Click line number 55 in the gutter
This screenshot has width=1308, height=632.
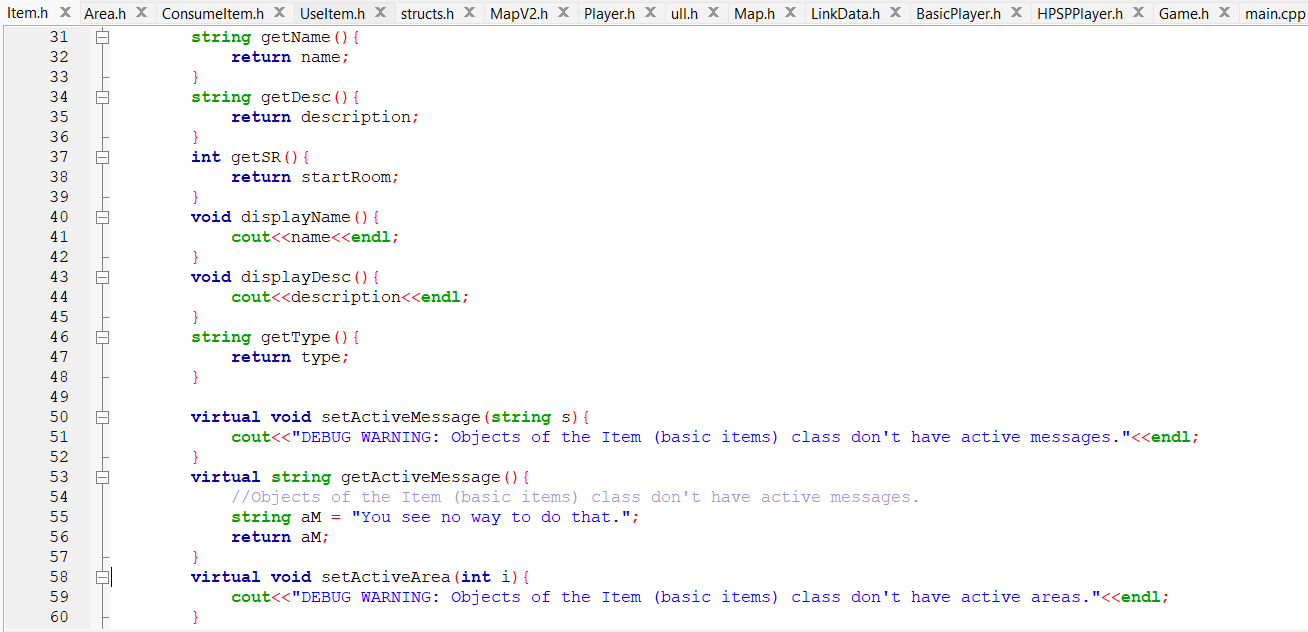58,517
